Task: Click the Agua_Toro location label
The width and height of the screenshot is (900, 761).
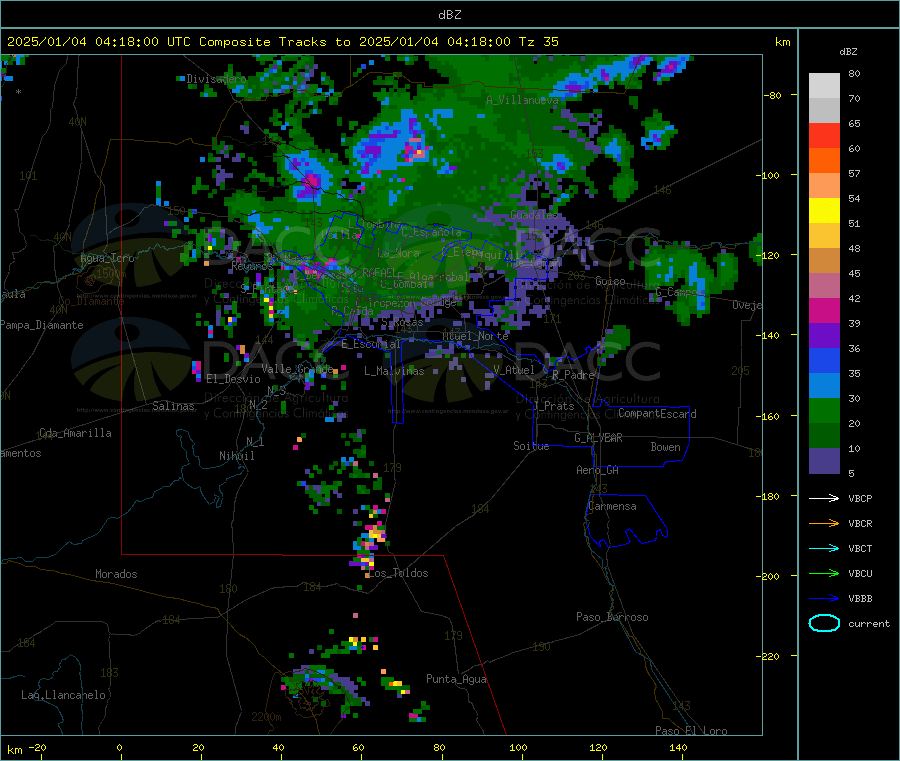Action: click(107, 258)
